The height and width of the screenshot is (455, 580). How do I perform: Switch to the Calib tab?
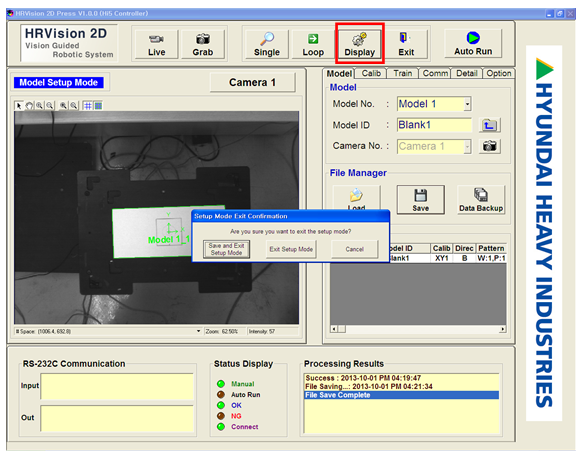pyautogui.click(x=371, y=73)
